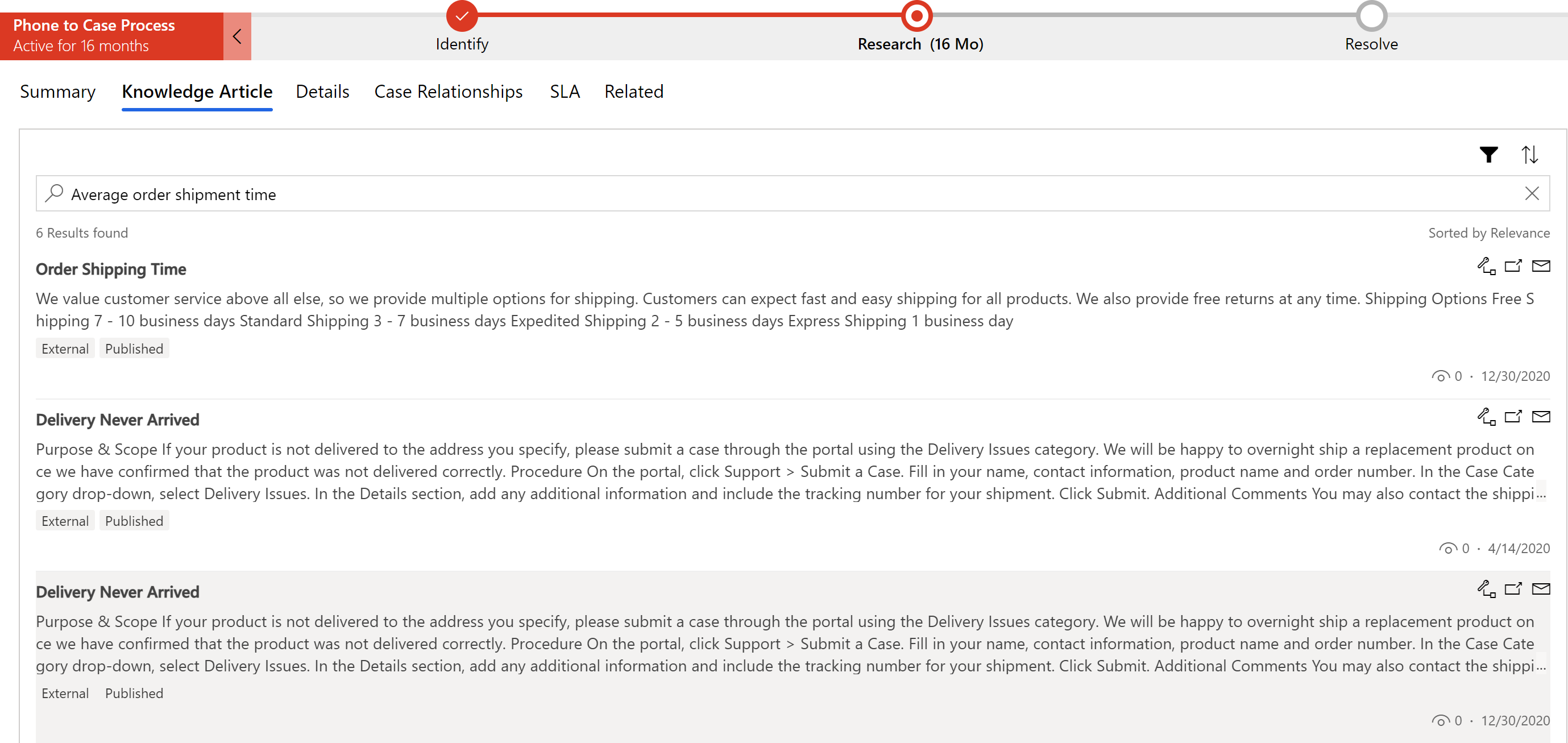
Task: Open the Related tab
Action: coord(634,91)
